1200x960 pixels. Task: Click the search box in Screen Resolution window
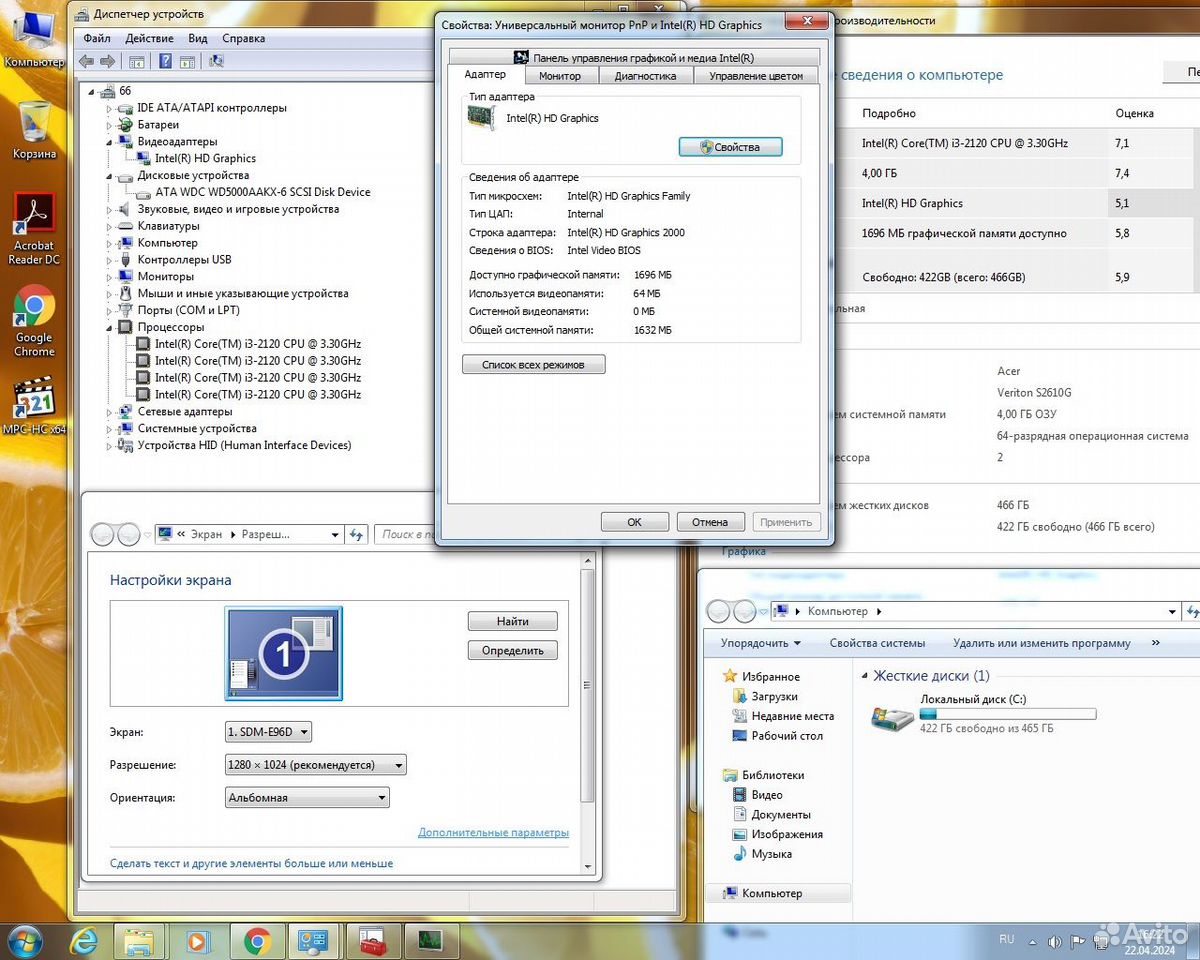[405, 535]
